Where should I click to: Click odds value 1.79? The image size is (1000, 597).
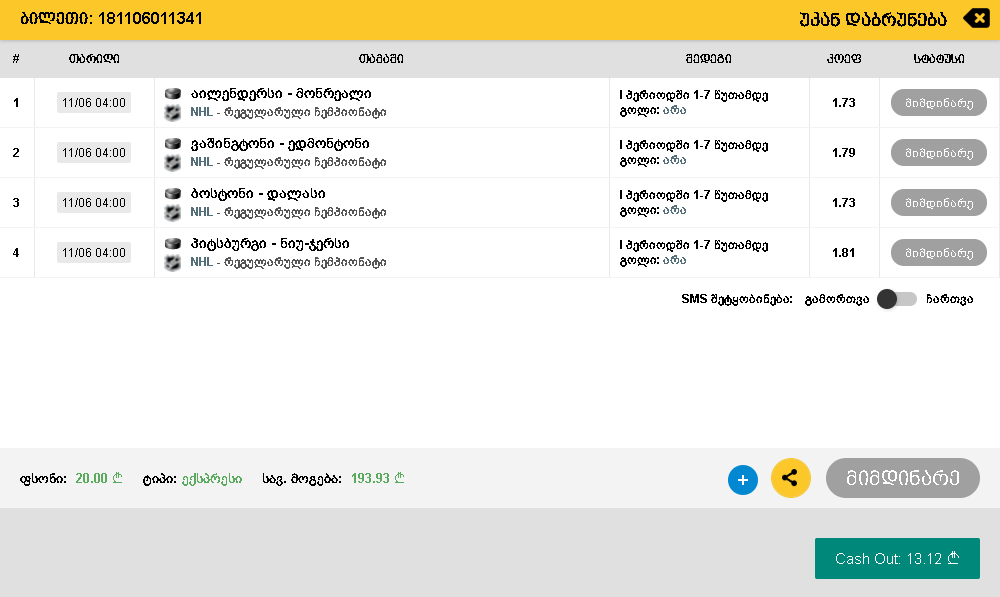[x=844, y=152]
